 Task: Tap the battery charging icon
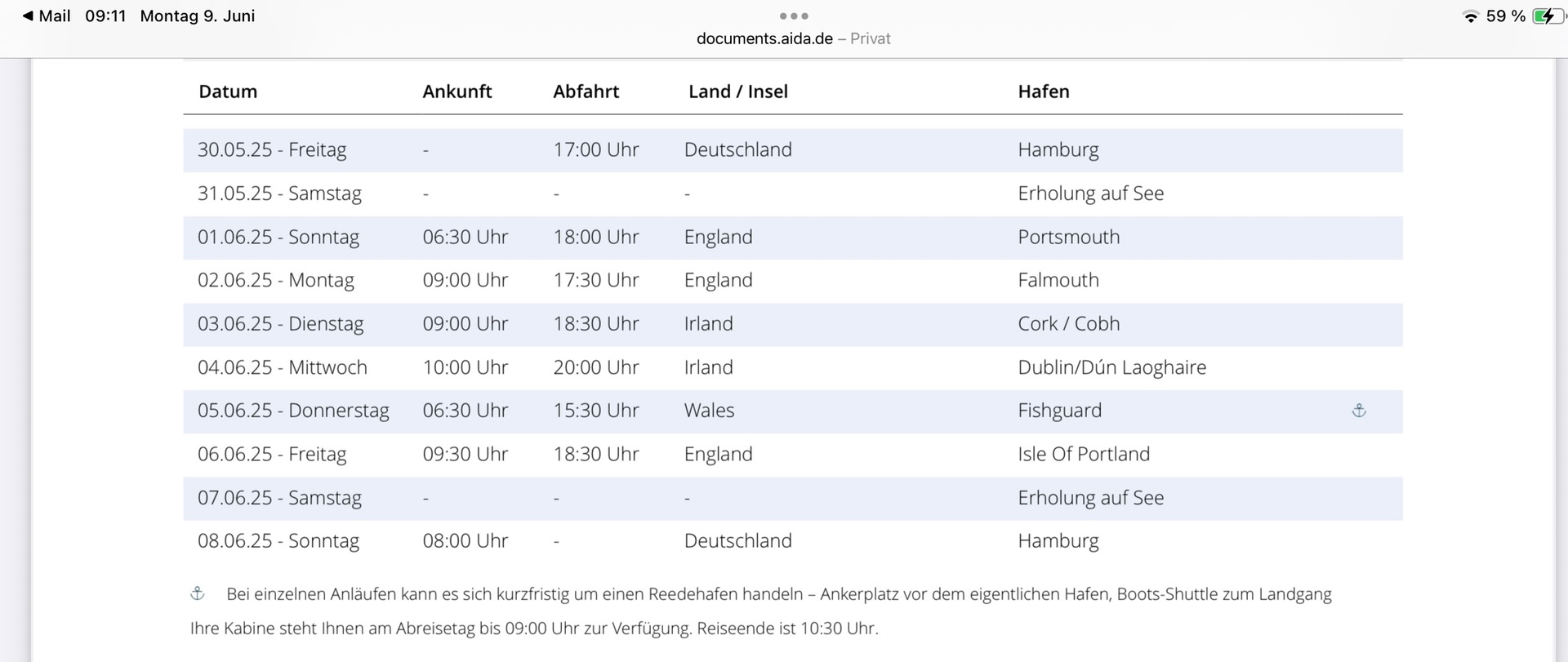pos(1547,16)
